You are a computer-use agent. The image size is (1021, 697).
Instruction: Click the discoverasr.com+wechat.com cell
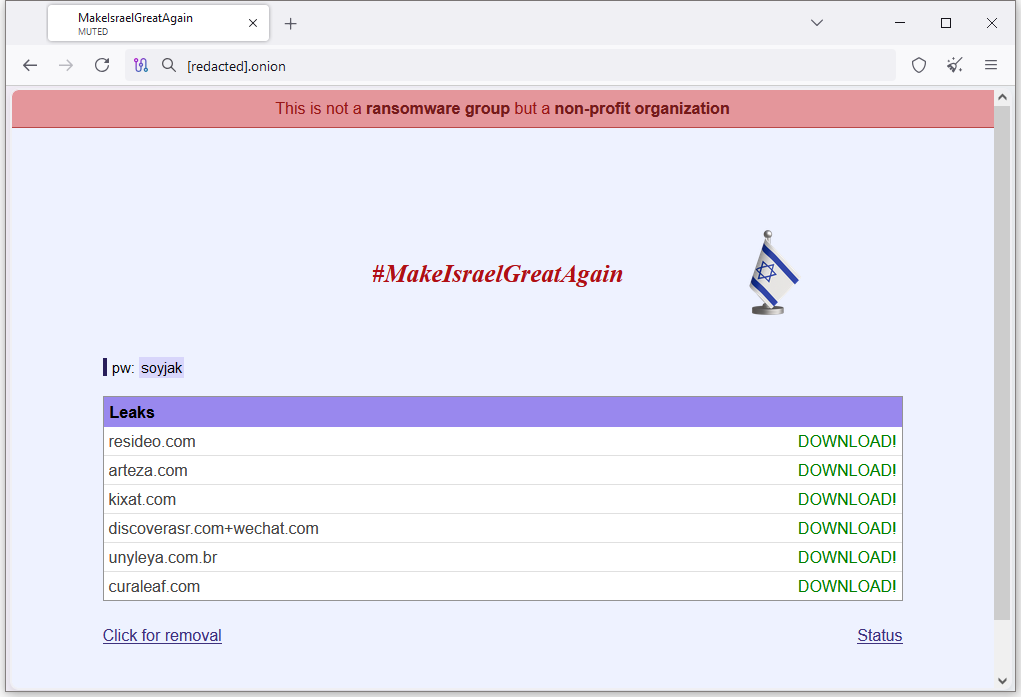click(214, 528)
